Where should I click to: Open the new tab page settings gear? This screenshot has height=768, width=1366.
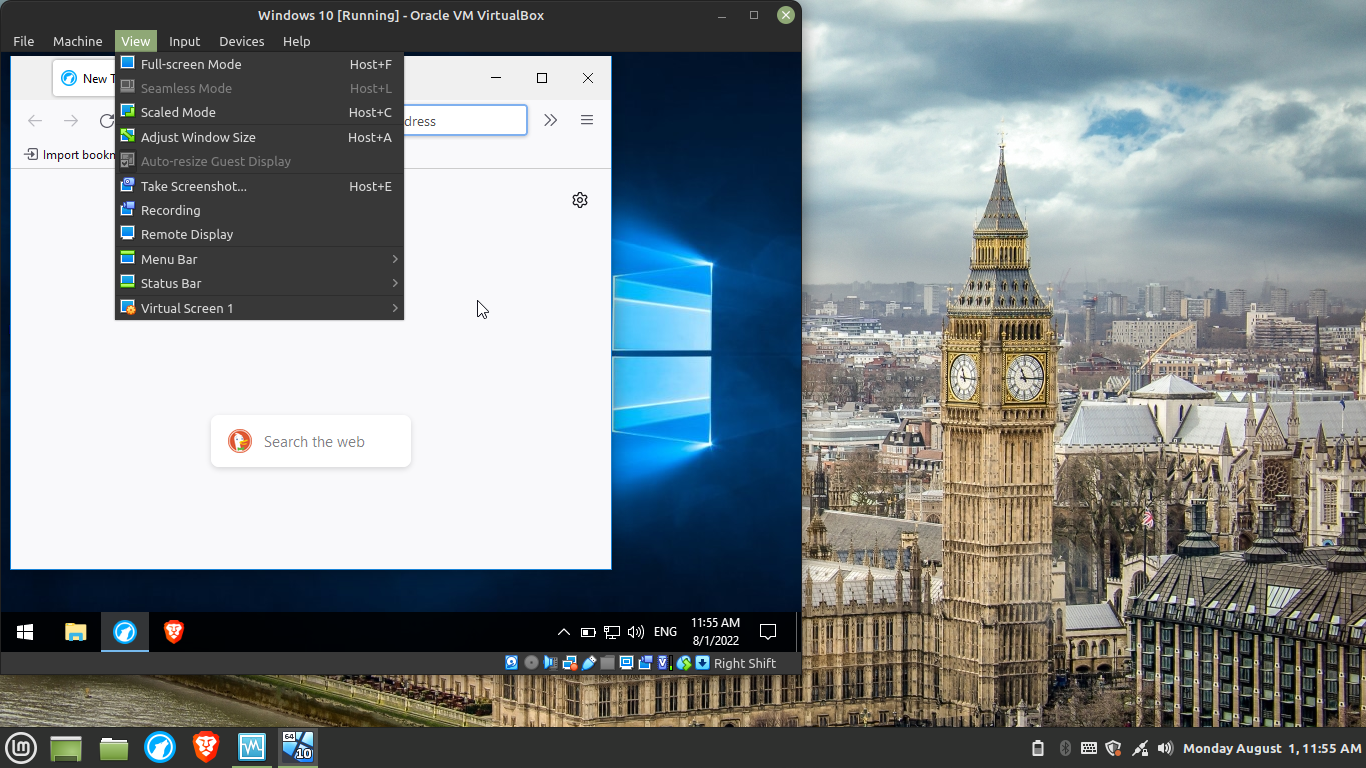click(580, 199)
